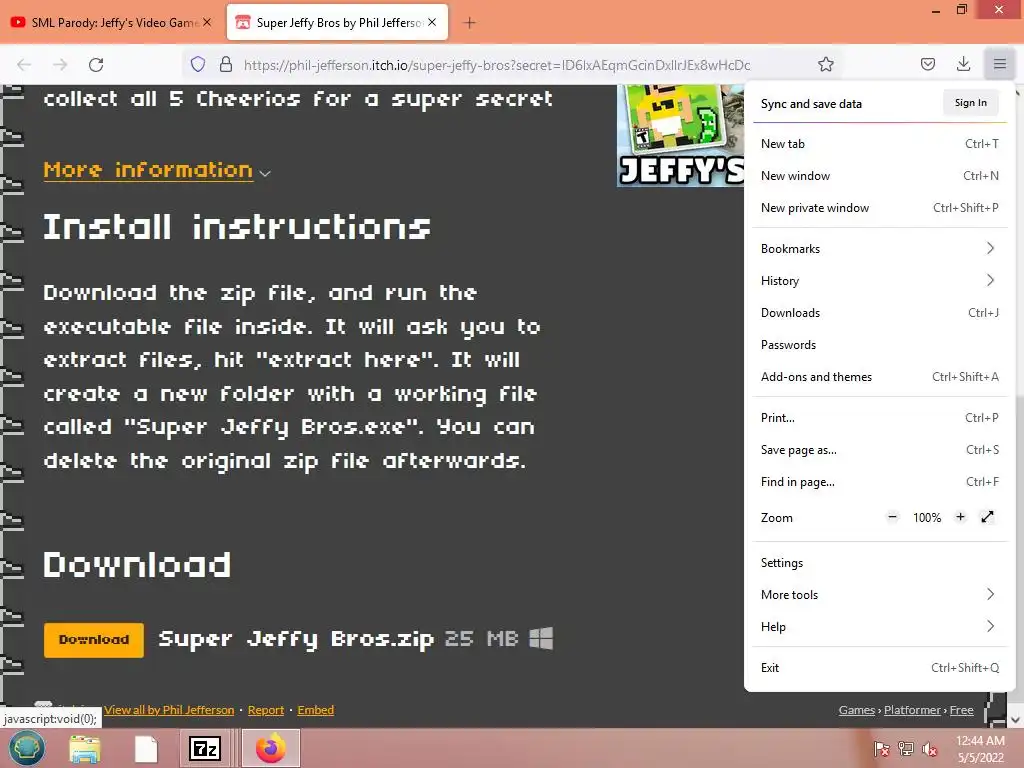Open Add-ons and themes

pos(878,376)
